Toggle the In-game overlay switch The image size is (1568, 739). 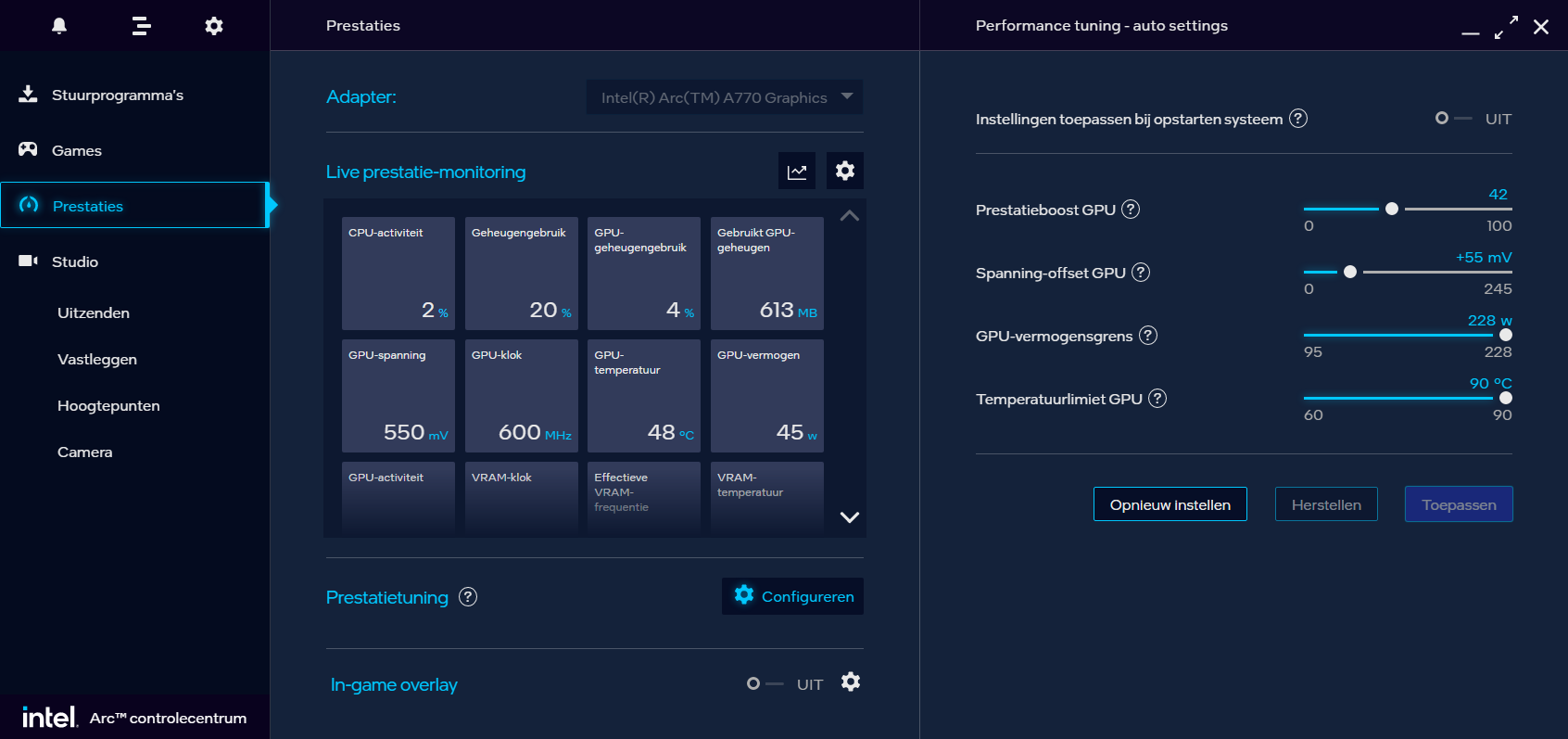[765, 683]
